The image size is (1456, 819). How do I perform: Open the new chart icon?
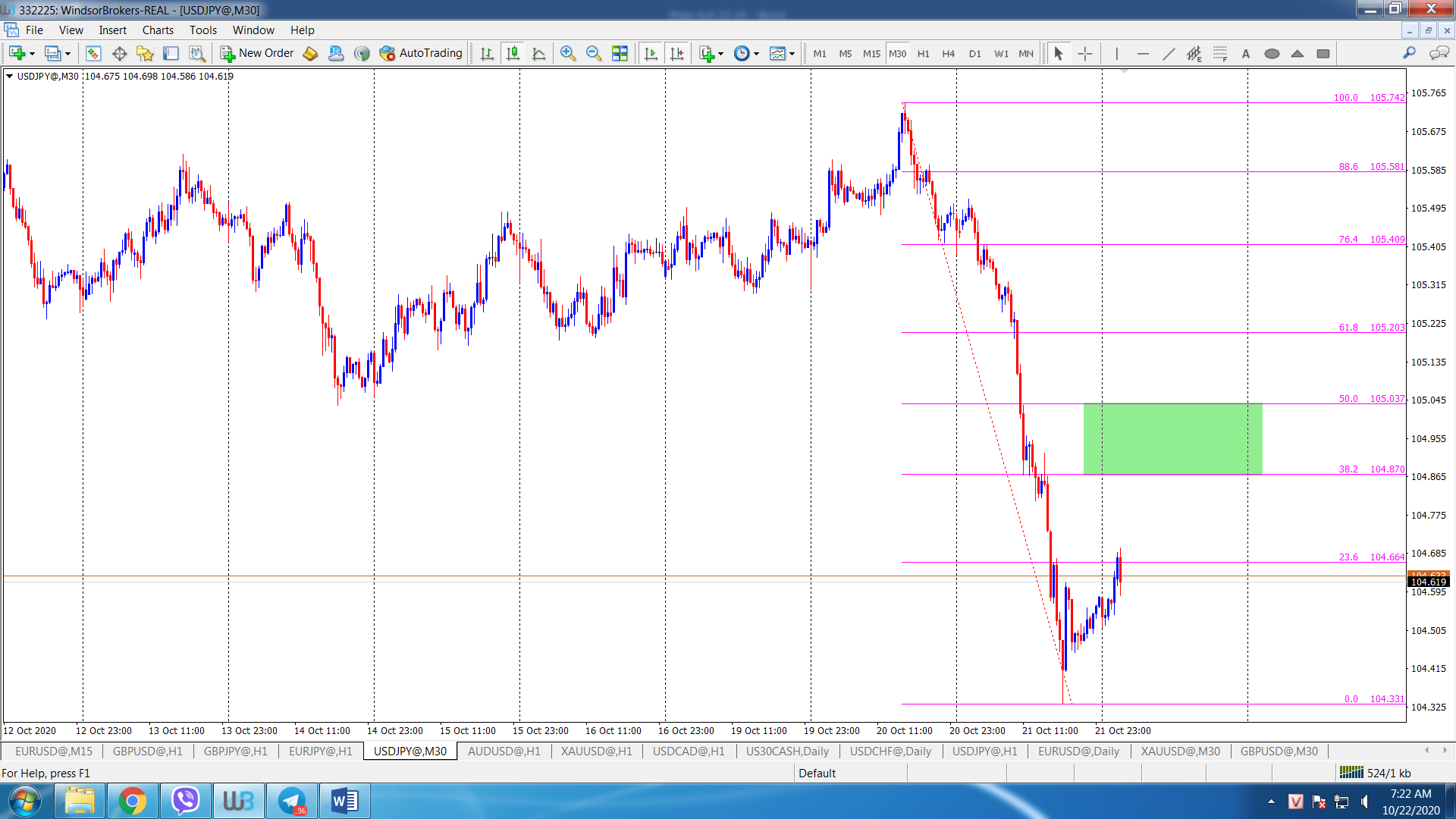(17, 53)
